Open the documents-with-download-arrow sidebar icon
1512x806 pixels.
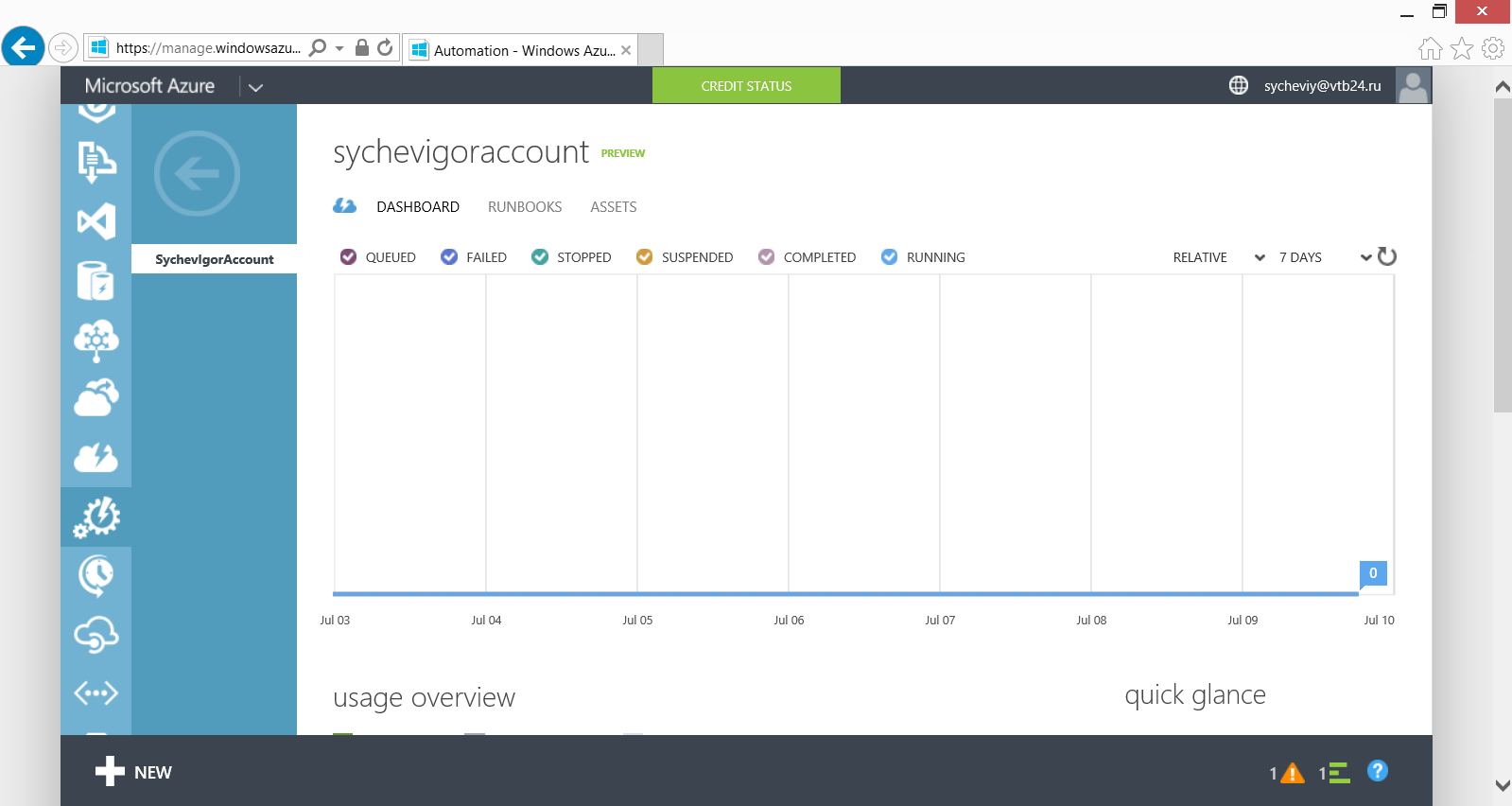96,162
